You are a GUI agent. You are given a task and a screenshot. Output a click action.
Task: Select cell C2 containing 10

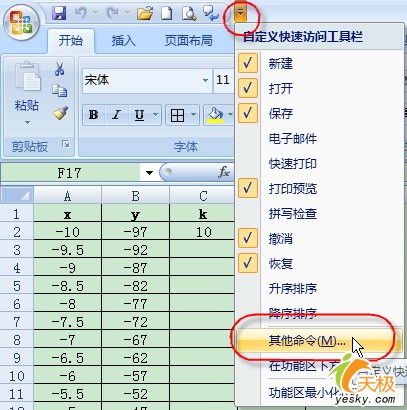pyautogui.click(x=203, y=232)
